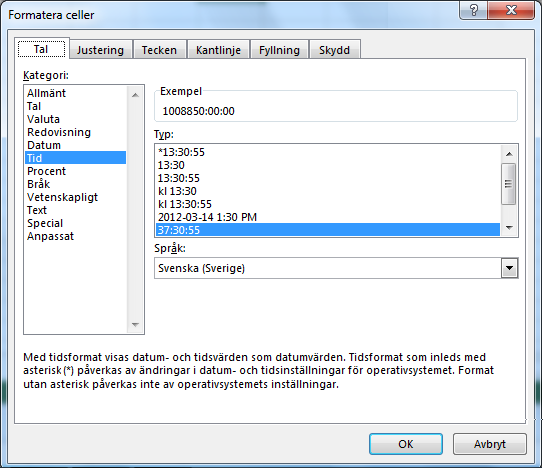Close the Formatera celler dialog
Viewport: 545px width, 470px height.
tap(511, 10)
